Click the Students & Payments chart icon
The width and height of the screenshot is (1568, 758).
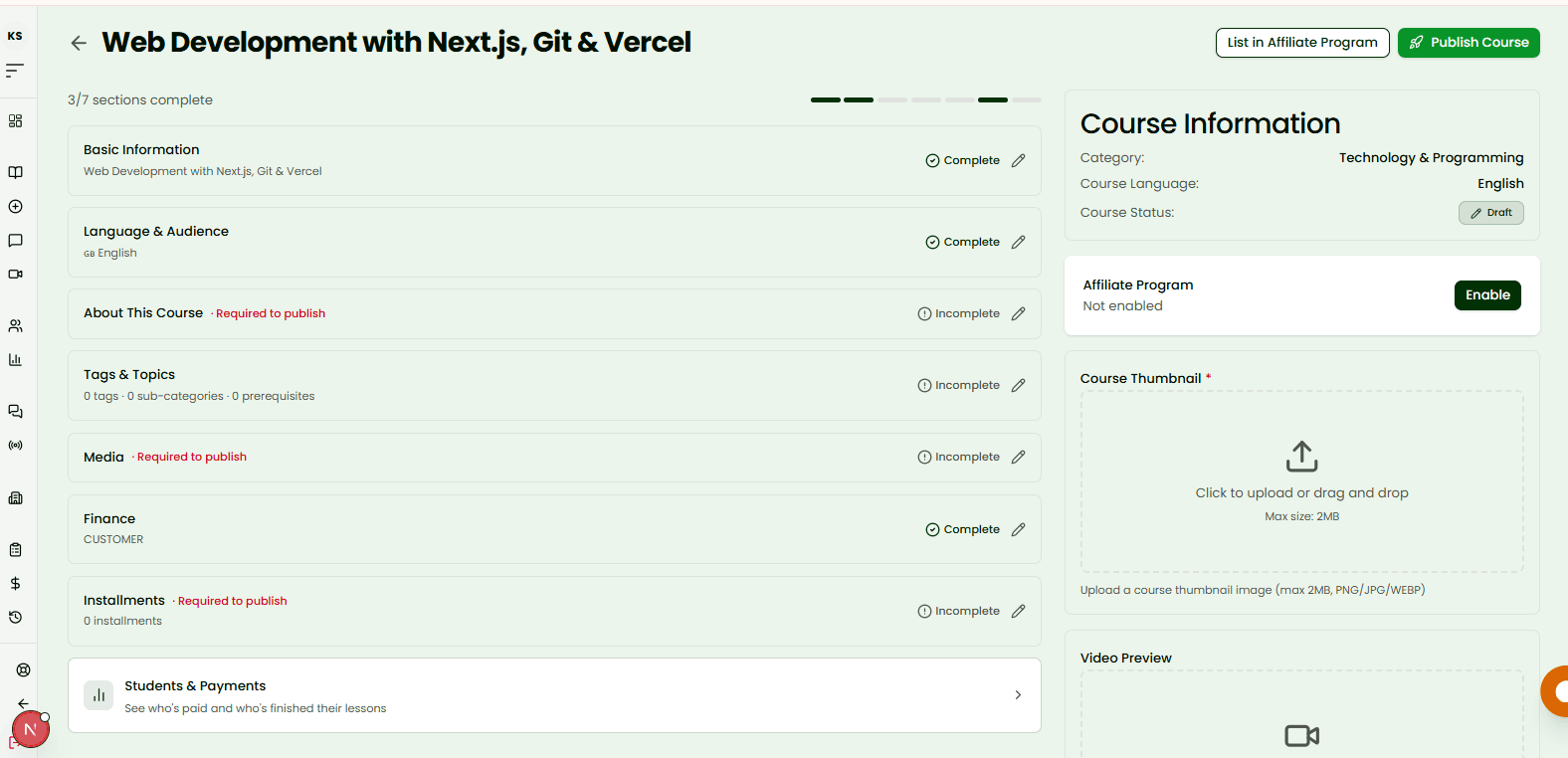point(98,696)
